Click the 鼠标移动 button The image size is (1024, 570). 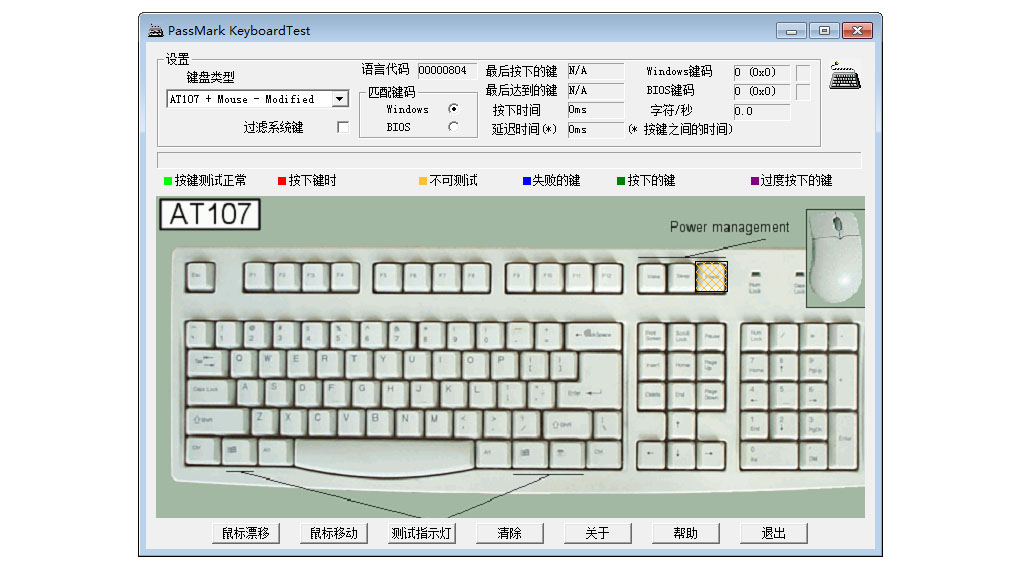[x=334, y=533]
